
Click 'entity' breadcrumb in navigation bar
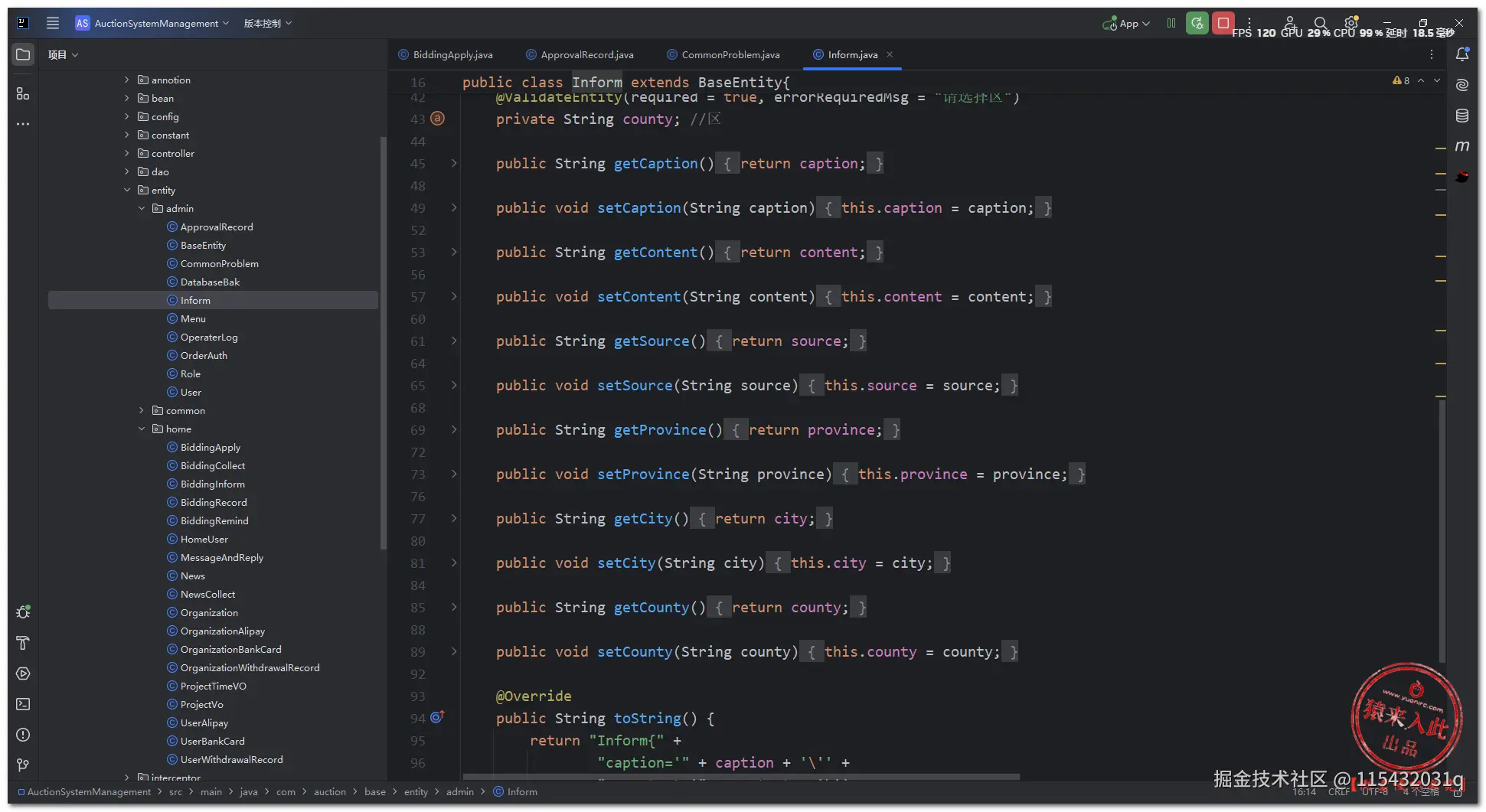[416, 792]
